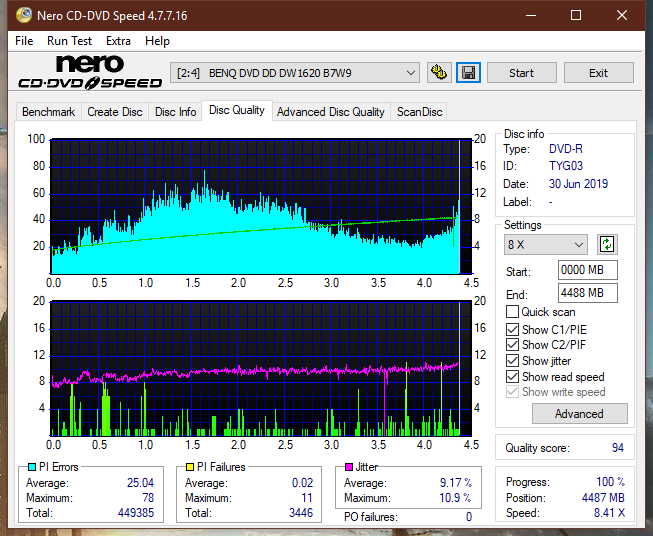Click Jitter maximum 10.9 % value
The image size is (653, 536).
[x=456, y=498]
